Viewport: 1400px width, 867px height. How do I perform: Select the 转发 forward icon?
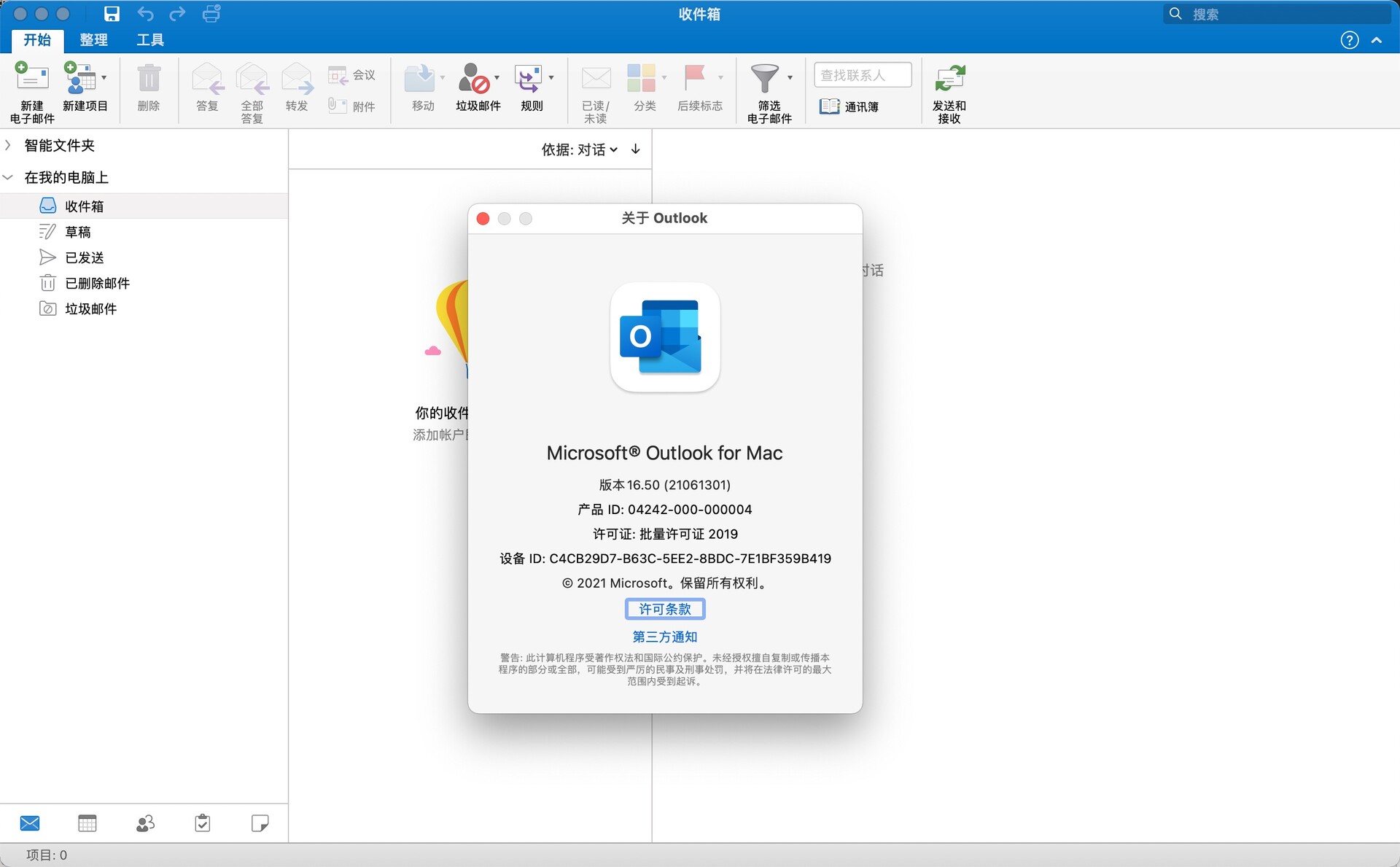296,78
